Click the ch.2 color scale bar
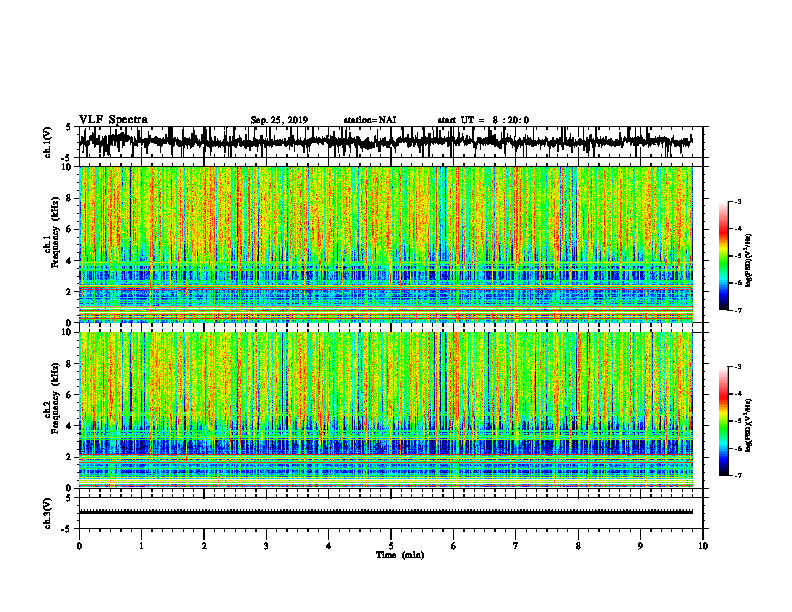792x612 pixels. point(724,421)
